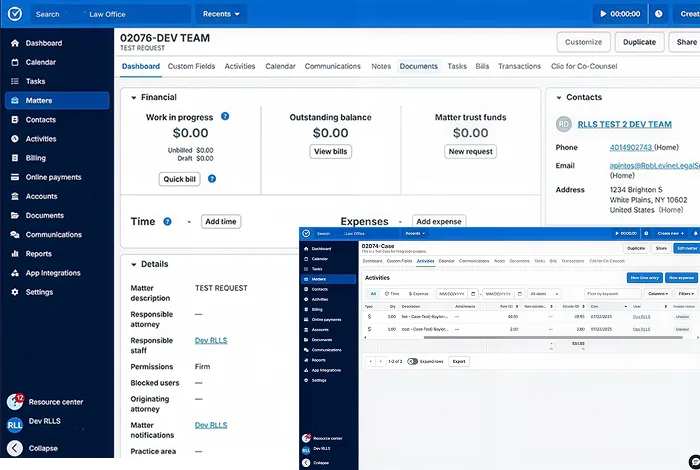Switch to the main Communications tab
The height and width of the screenshot is (470, 700).
tap(333, 66)
